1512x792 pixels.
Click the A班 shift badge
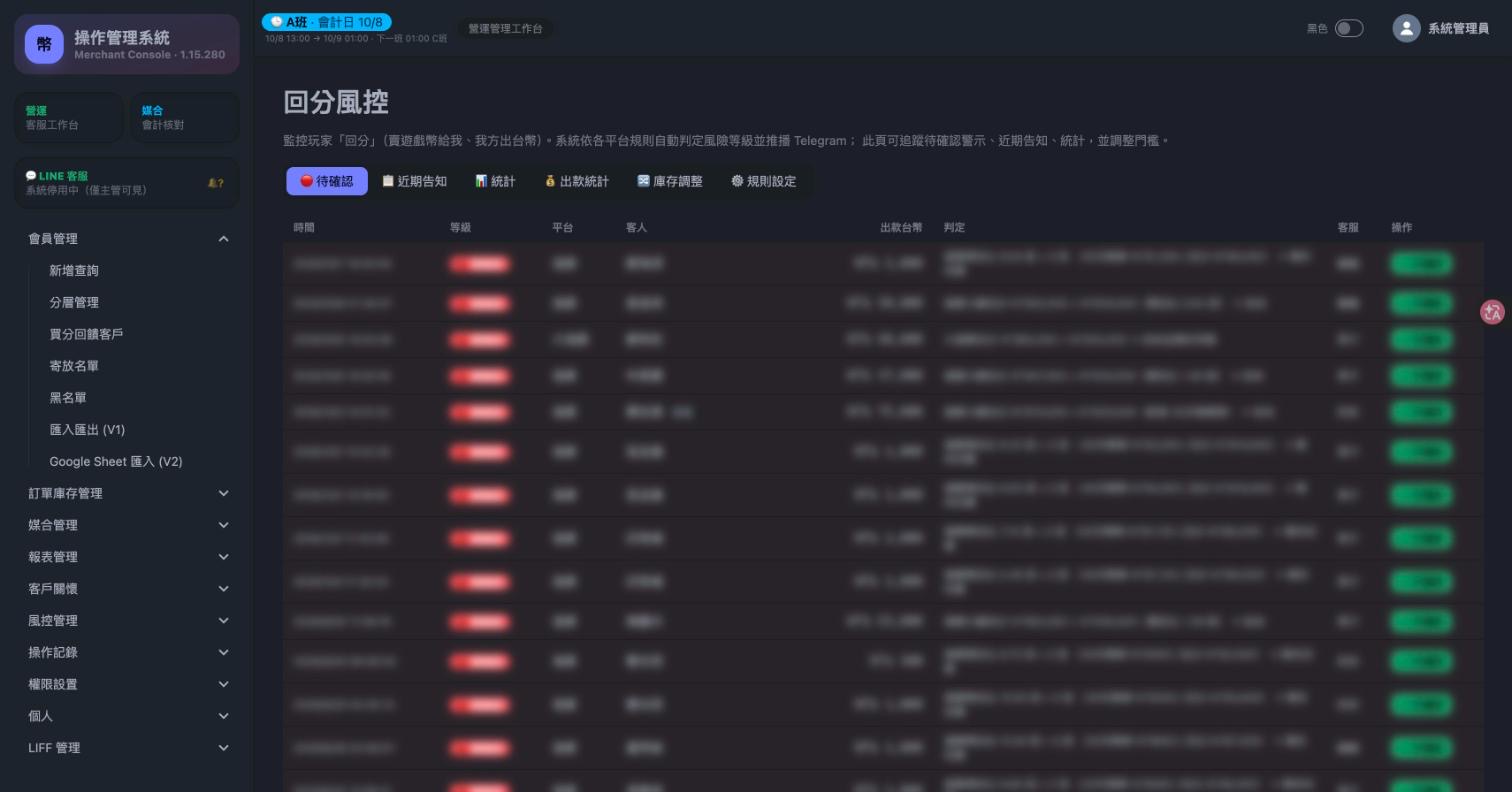pos(327,22)
